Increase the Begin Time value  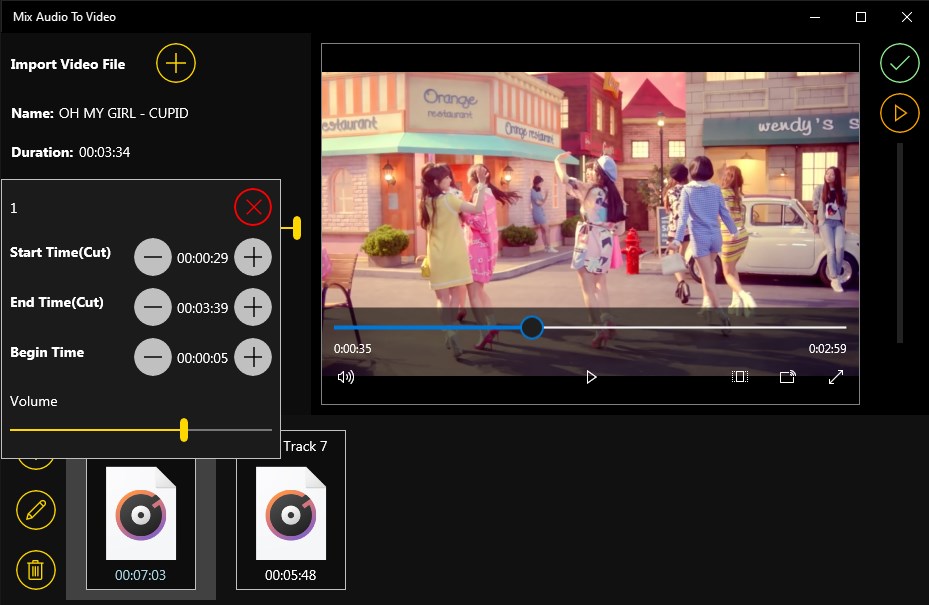[x=253, y=357]
